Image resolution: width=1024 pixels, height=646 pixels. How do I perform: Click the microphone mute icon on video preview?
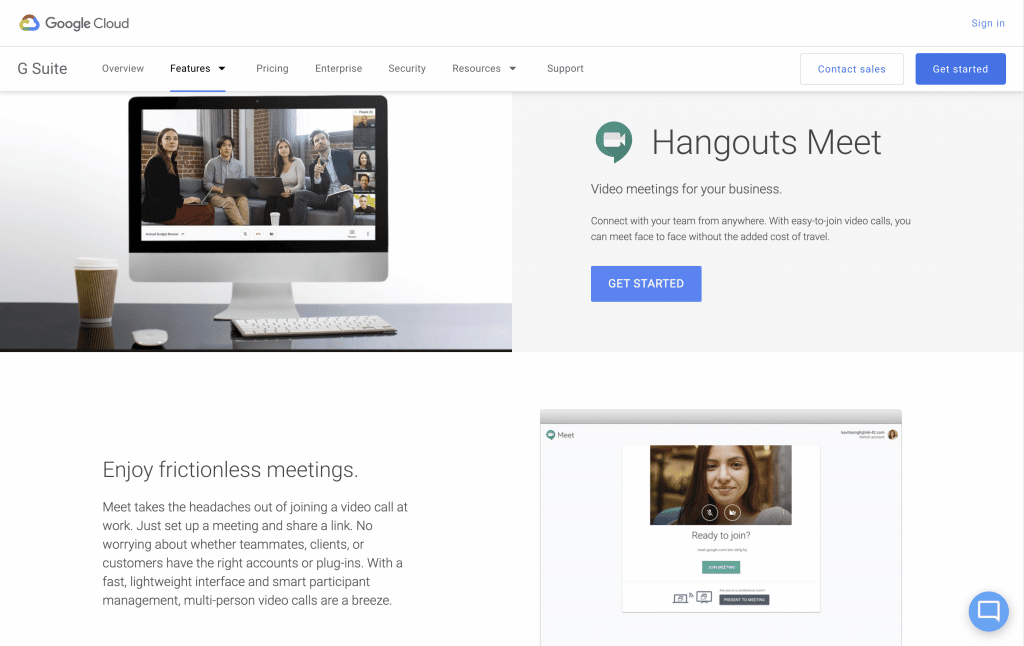[710, 513]
